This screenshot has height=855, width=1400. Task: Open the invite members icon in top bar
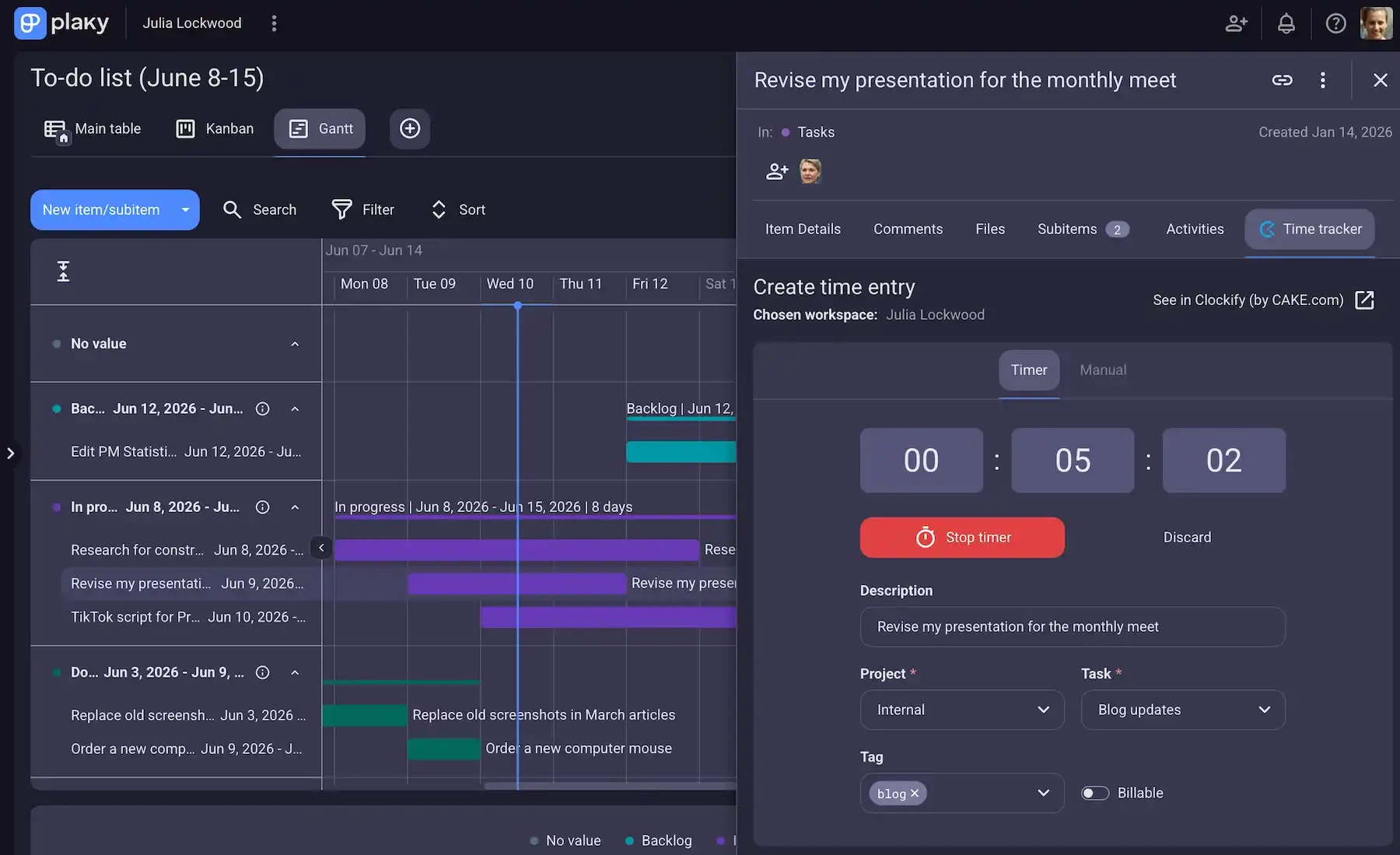(1236, 23)
